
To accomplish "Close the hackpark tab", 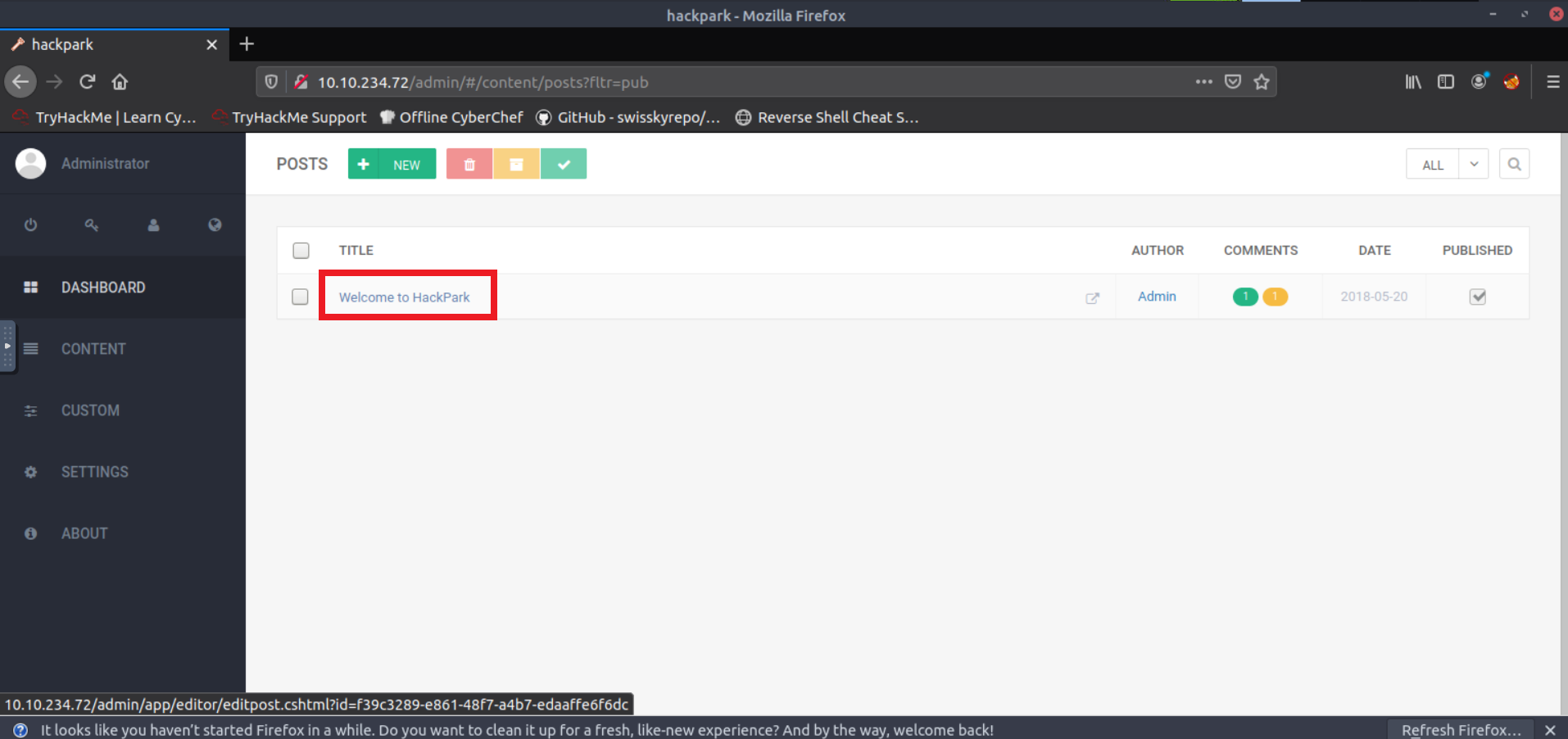I will pyautogui.click(x=211, y=44).
